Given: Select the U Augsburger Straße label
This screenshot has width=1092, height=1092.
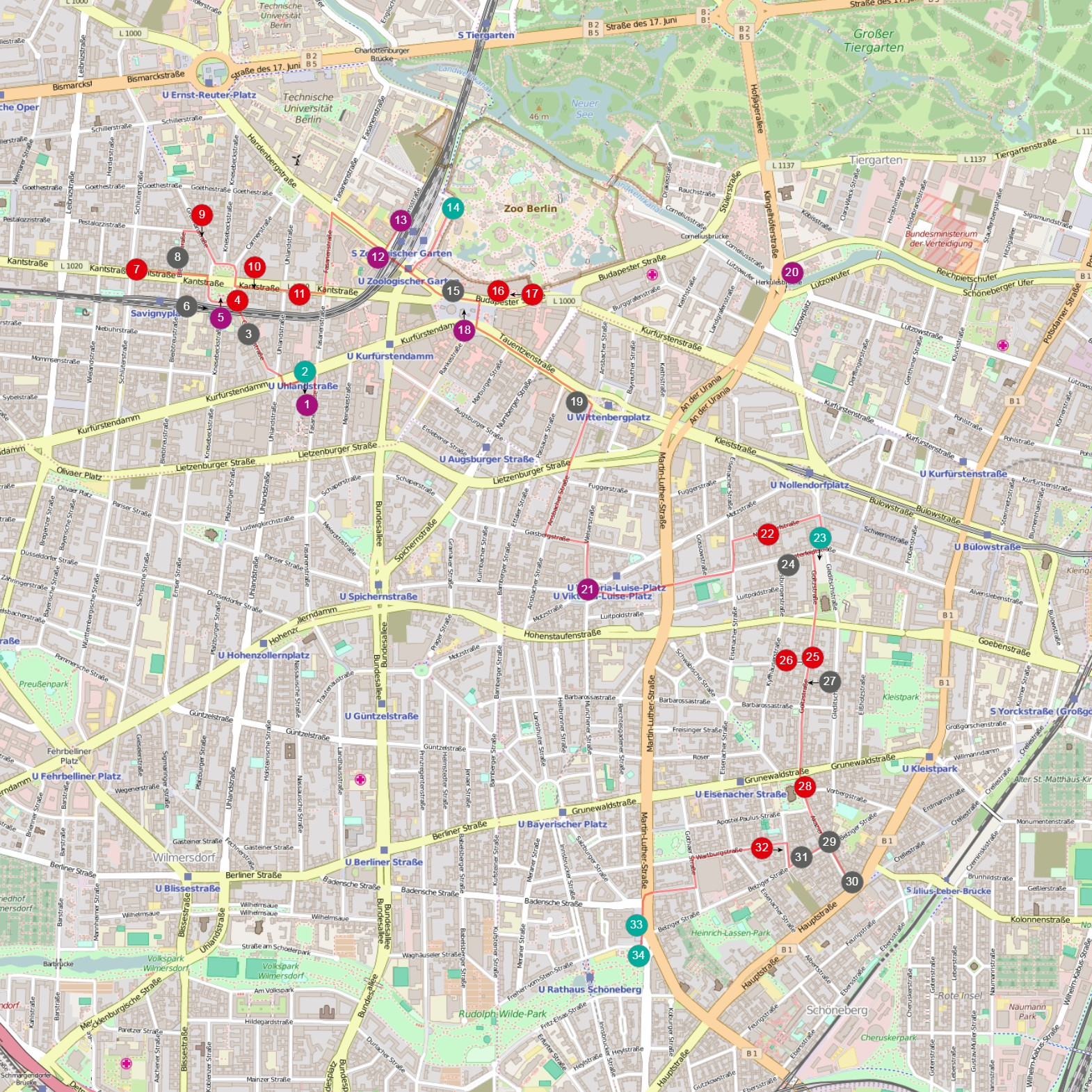Looking at the screenshot, I should [487, 460].
